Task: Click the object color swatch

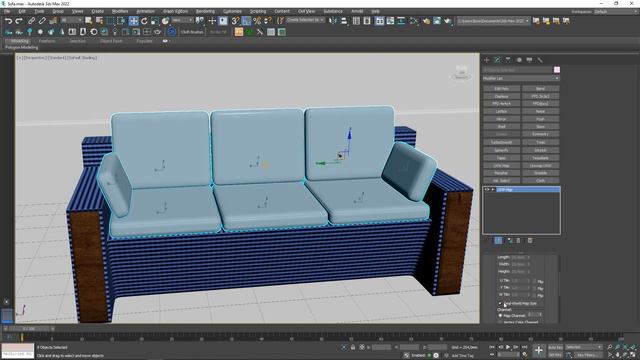Action: [x=557, y=70]
